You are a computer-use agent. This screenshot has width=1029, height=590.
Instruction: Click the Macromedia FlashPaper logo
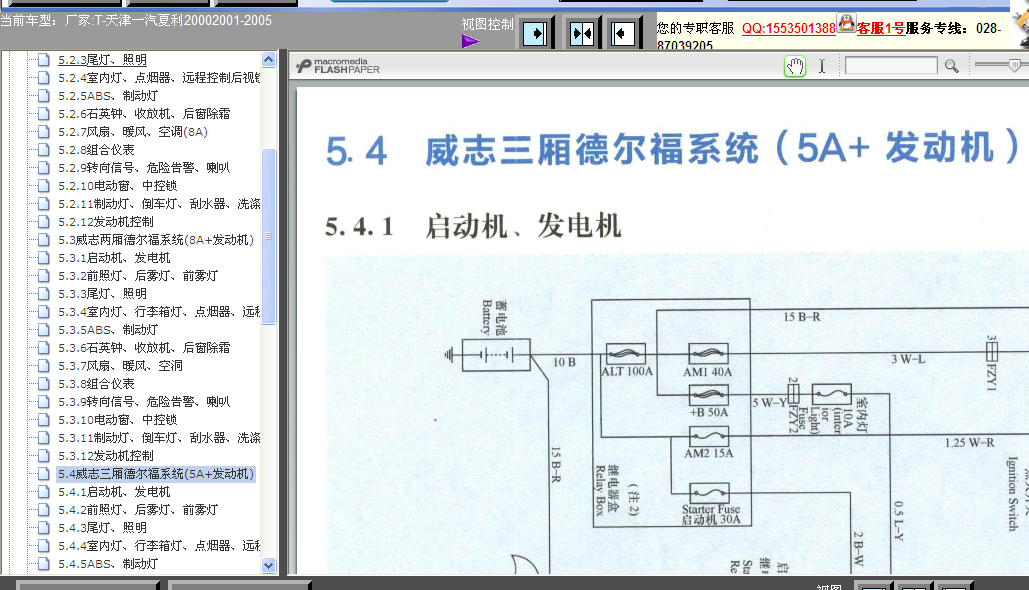(x=338, y=66)
